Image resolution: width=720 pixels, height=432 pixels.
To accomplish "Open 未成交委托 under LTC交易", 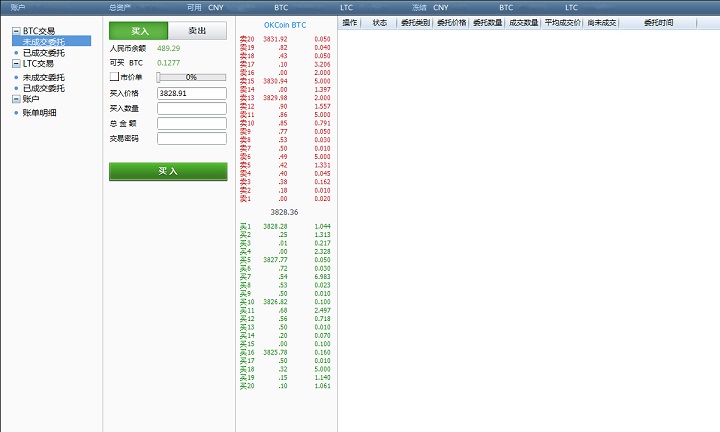I will 43,77.
